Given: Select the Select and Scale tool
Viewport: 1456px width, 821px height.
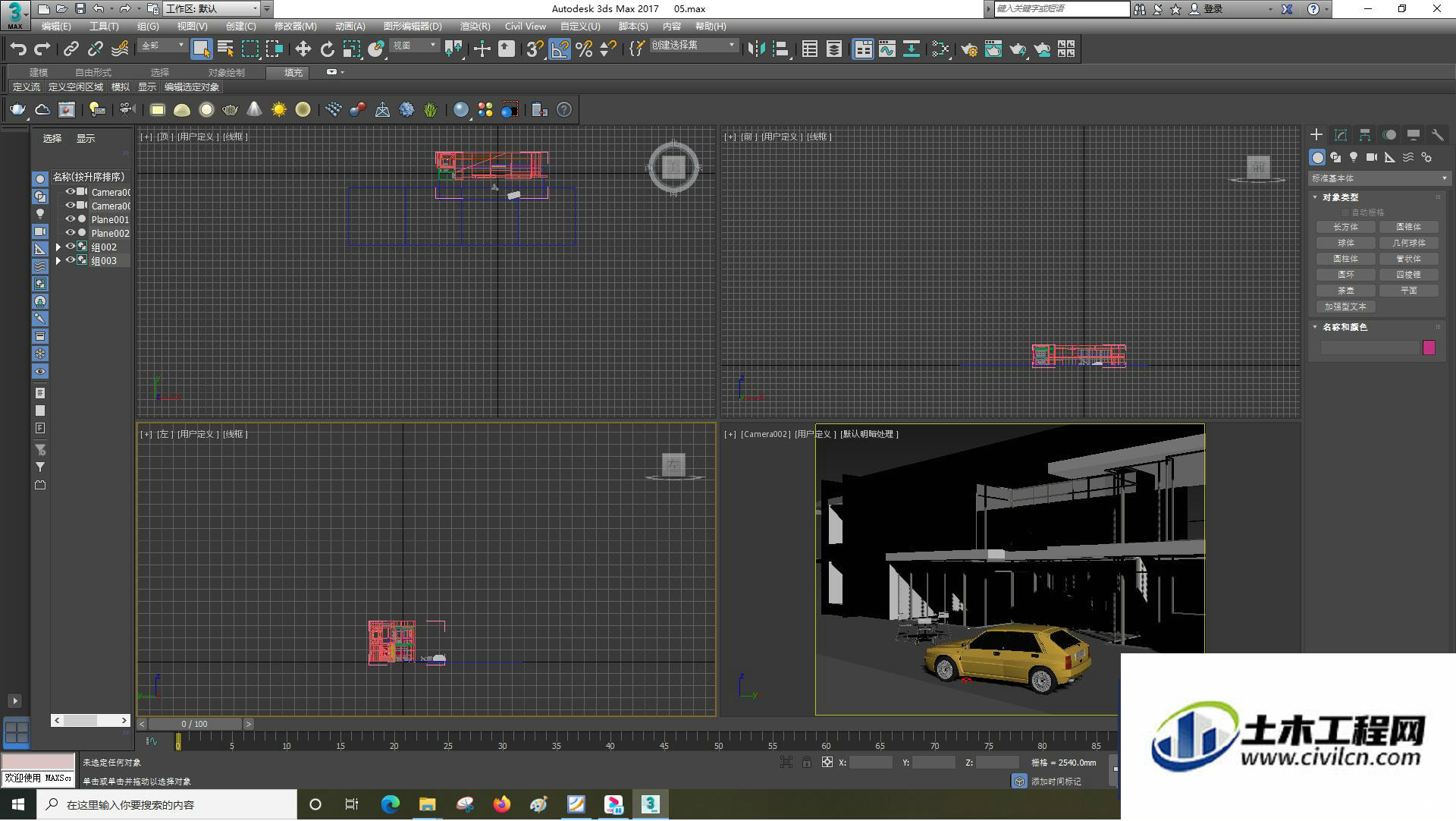Looking at the screenshot, I should tap(351, 49).
